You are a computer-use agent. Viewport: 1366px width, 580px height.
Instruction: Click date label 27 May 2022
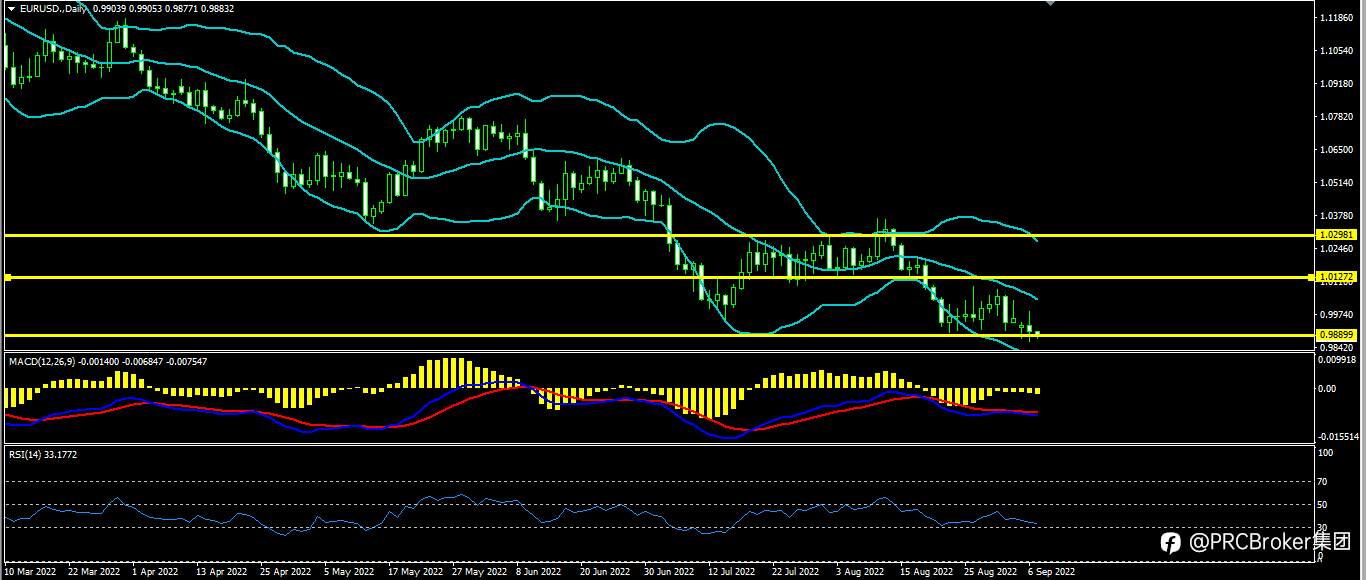coord(478,572)
